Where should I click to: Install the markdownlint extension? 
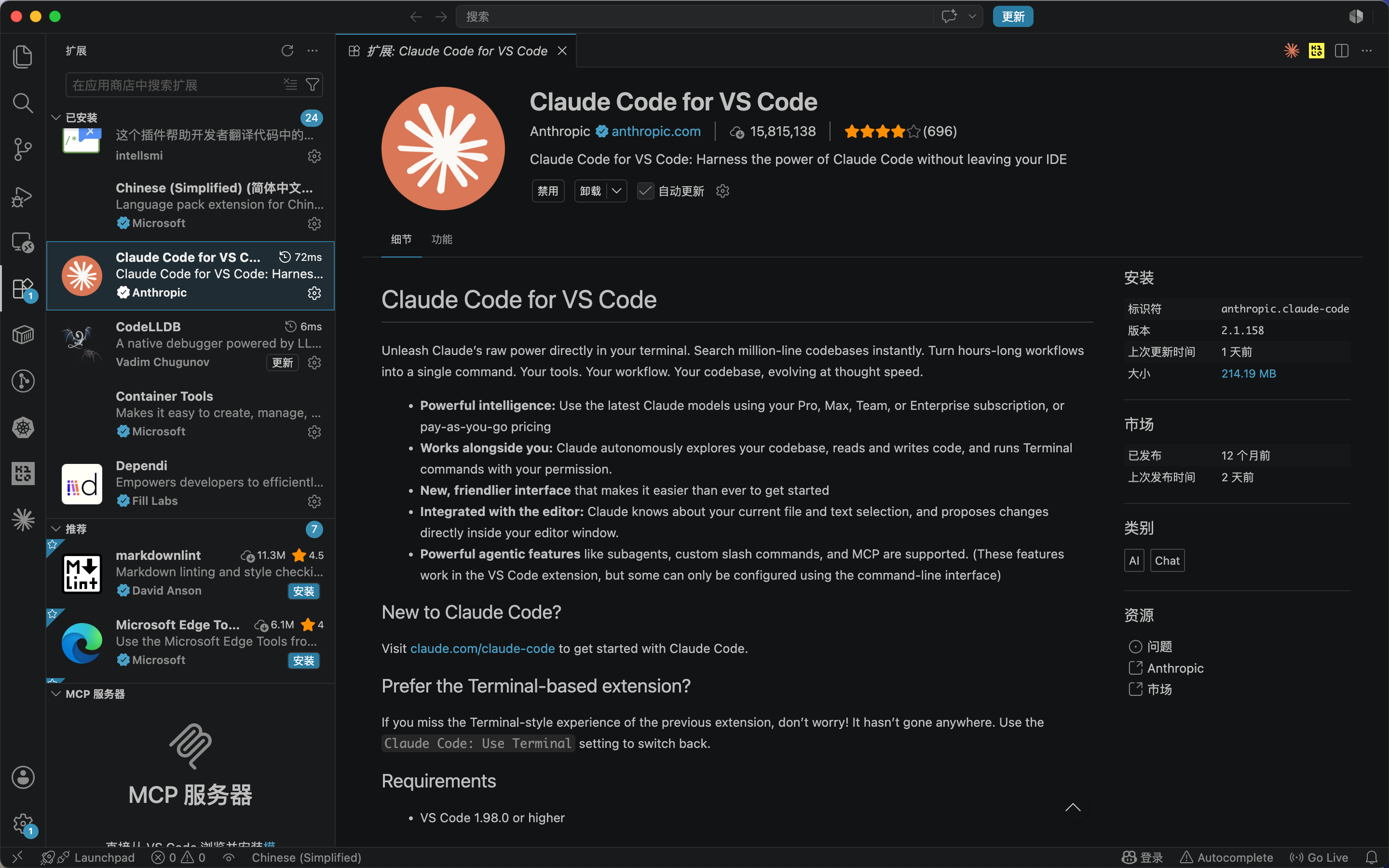coord(304,591)
